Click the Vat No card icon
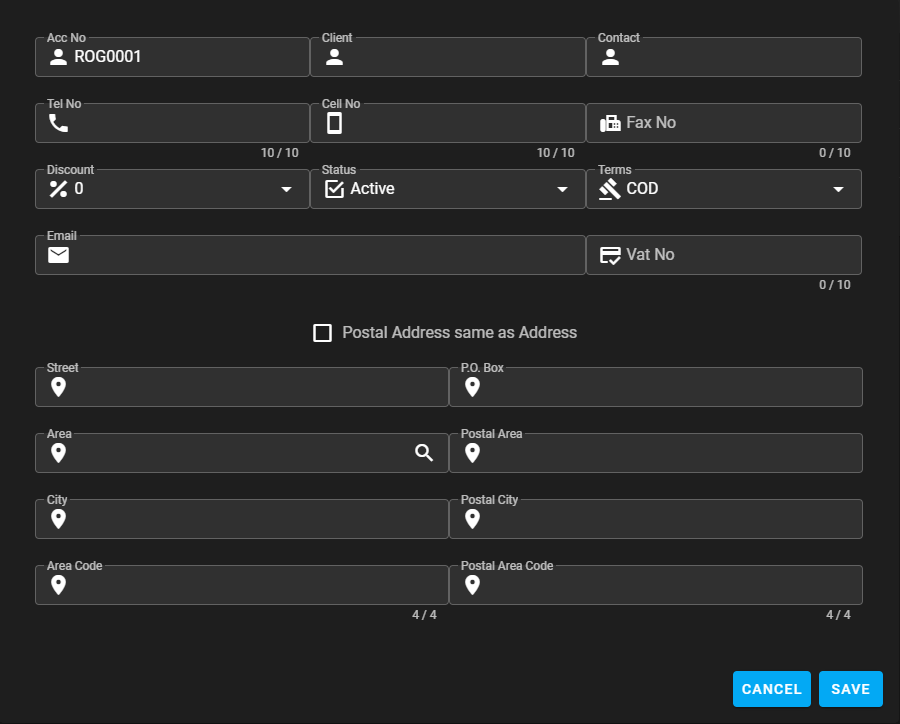Viewport: 900px width, 724px height. (x=610, y=255)
